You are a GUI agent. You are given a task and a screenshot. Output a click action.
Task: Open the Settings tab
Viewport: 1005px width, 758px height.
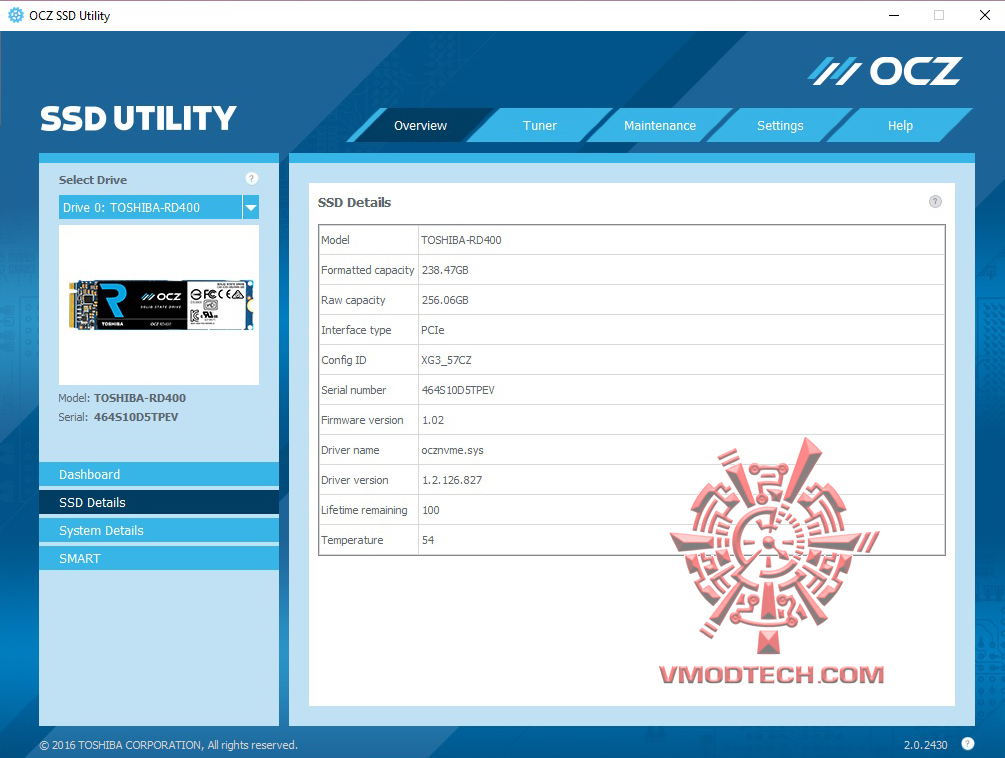point(780,125)
